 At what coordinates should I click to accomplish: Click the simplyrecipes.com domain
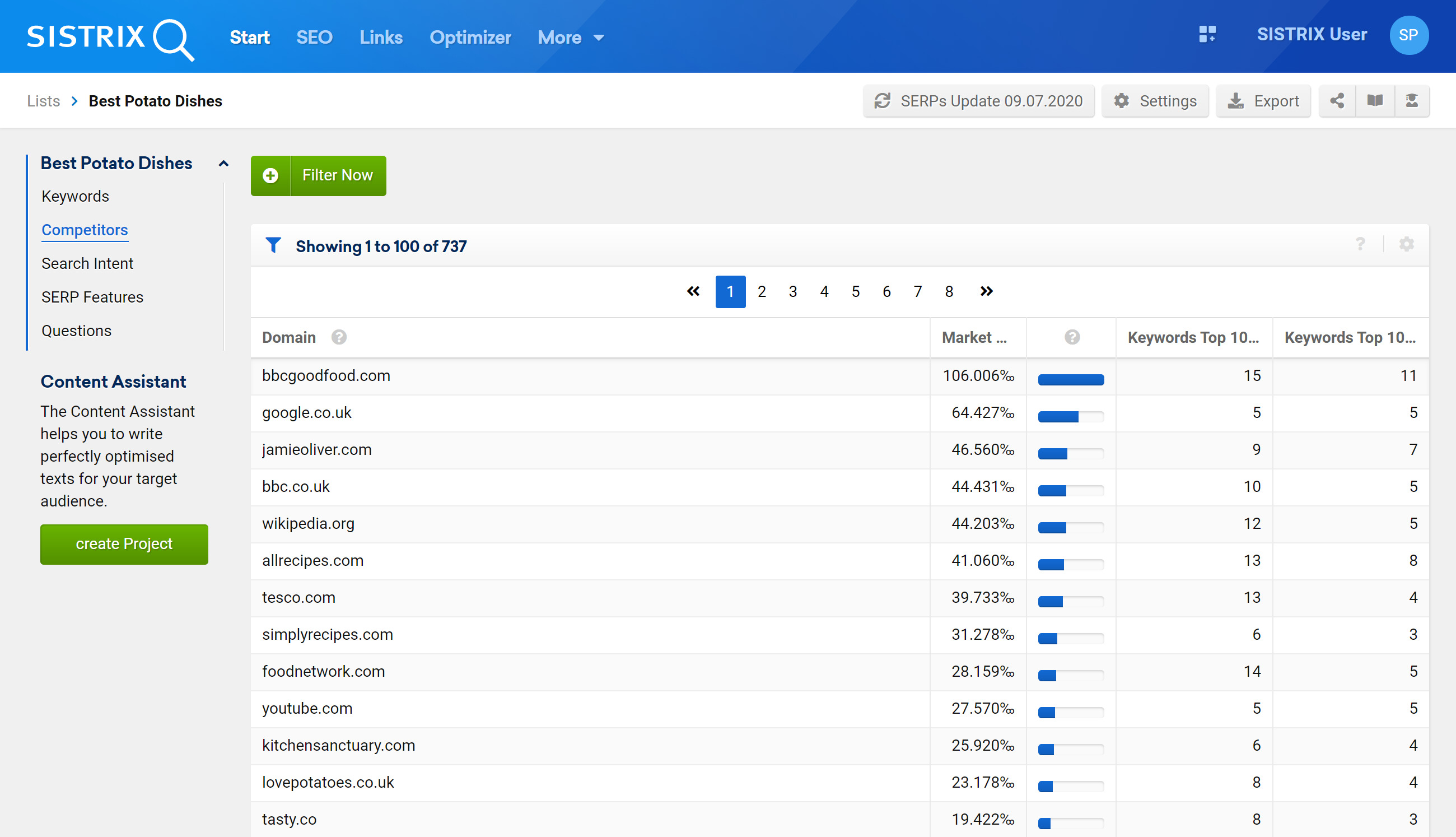click(328, 635)
